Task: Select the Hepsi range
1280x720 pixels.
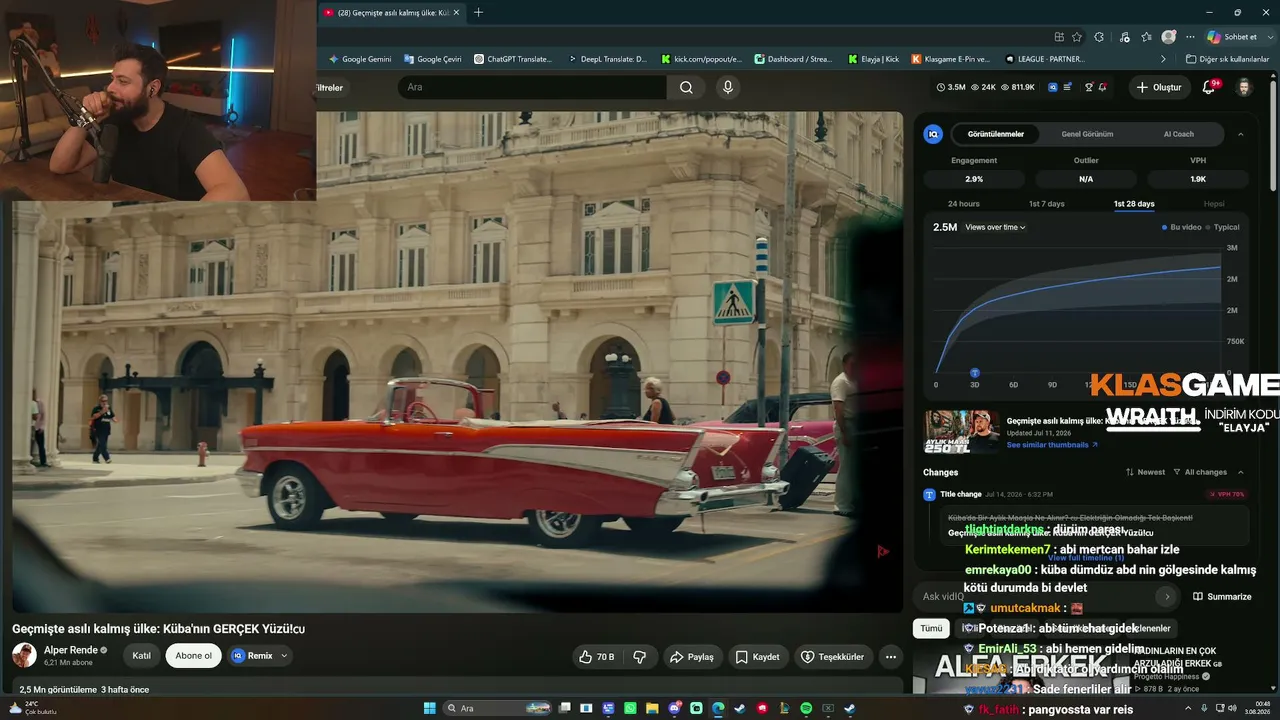Action: pyautogui.click(x=1214, y=204)
